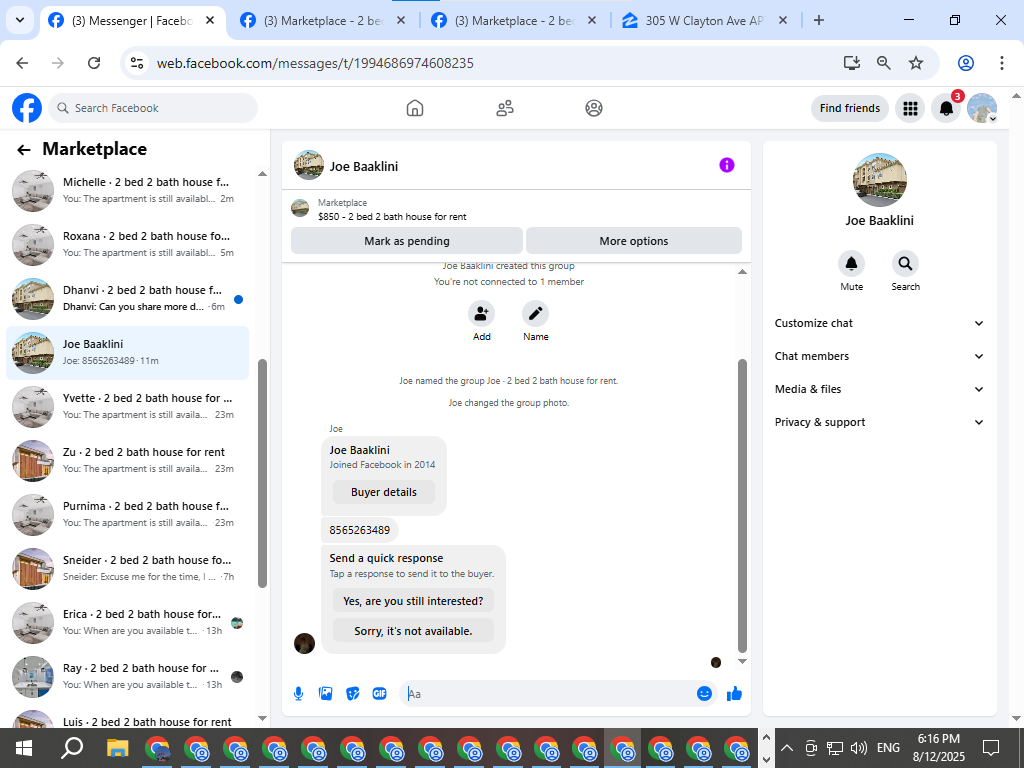
Task: Expand Media & files section
Action: click(x=879, y=389)
